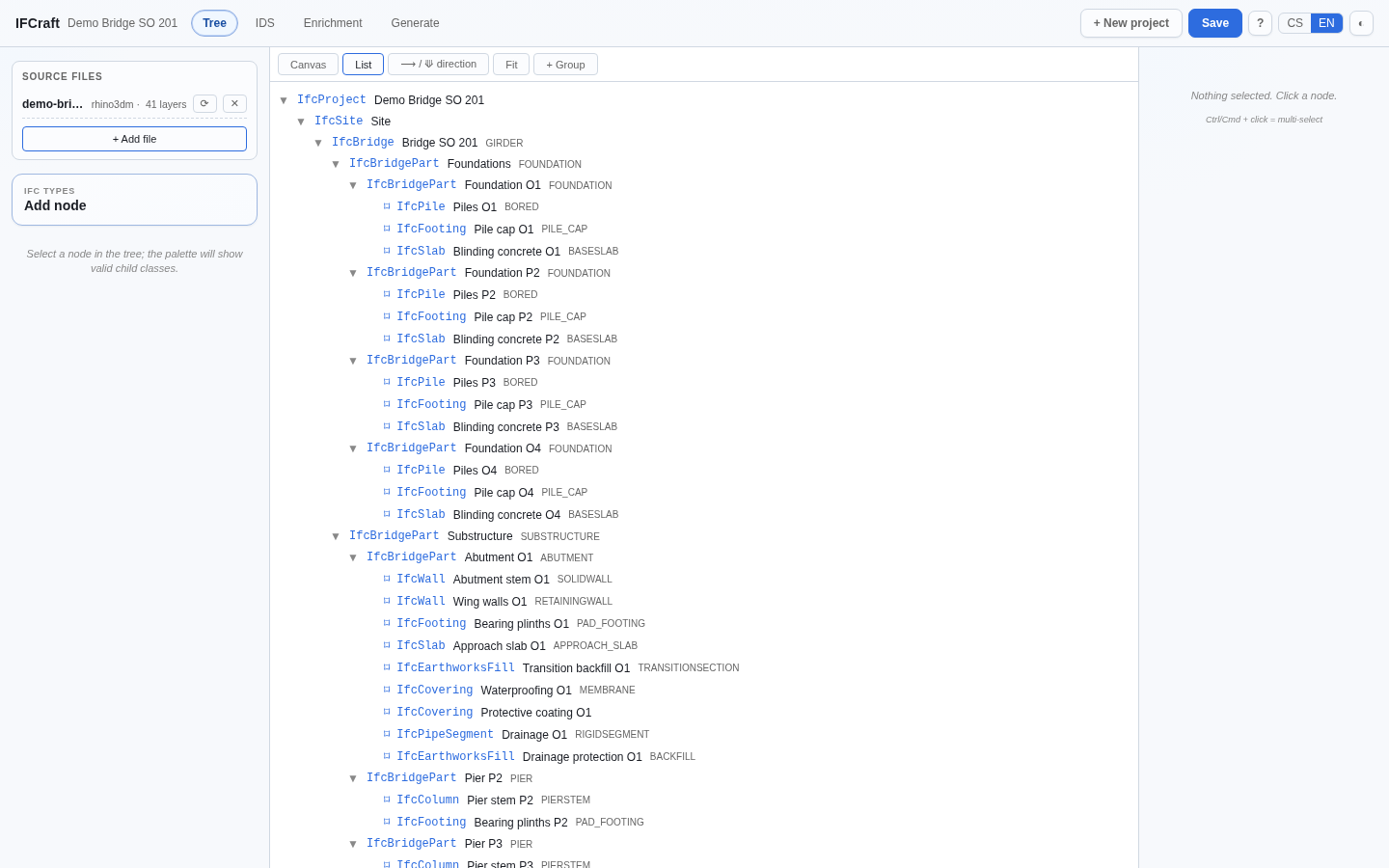This screenshot has width=1389, height=868.
Task: Remove the demo-bri source file
Action: [x=234, y=103]
